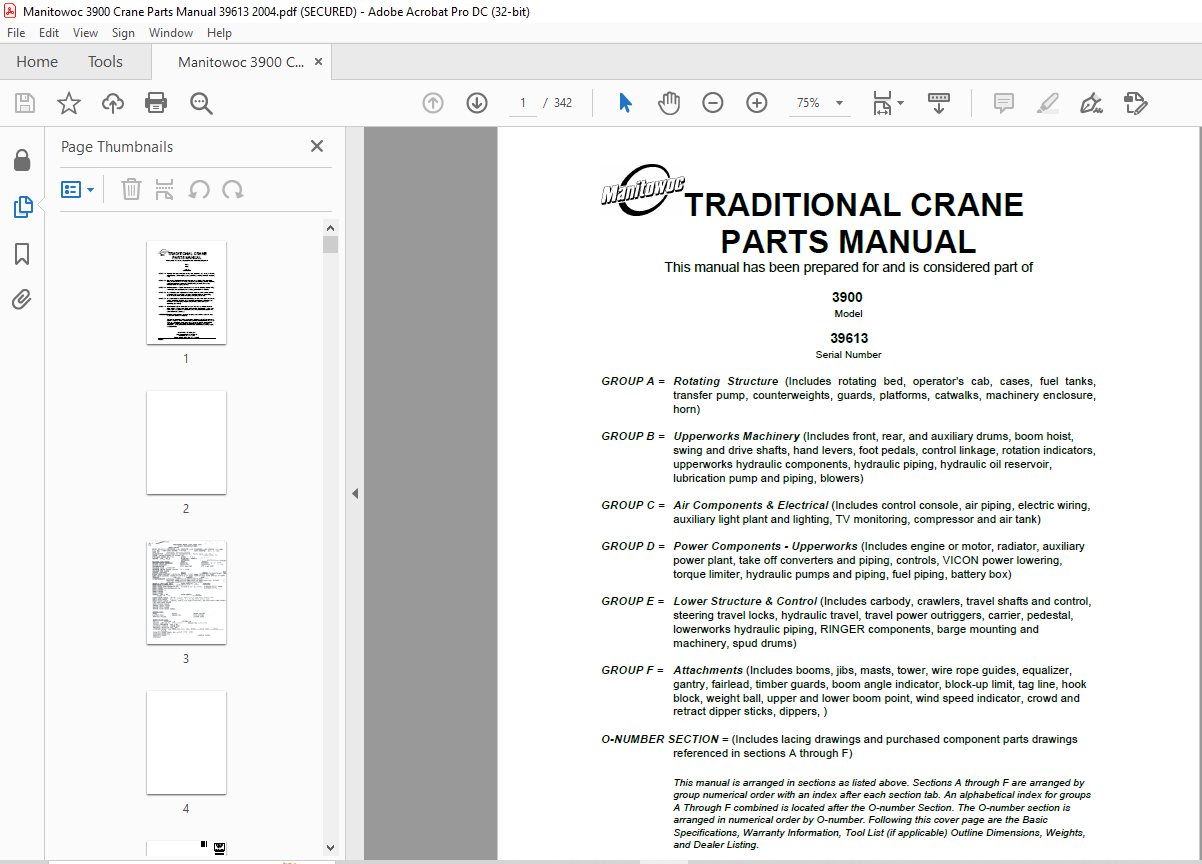1202x864 pixels.
Task: Select the page 1 thumbnail
Action: pos(186,293)
